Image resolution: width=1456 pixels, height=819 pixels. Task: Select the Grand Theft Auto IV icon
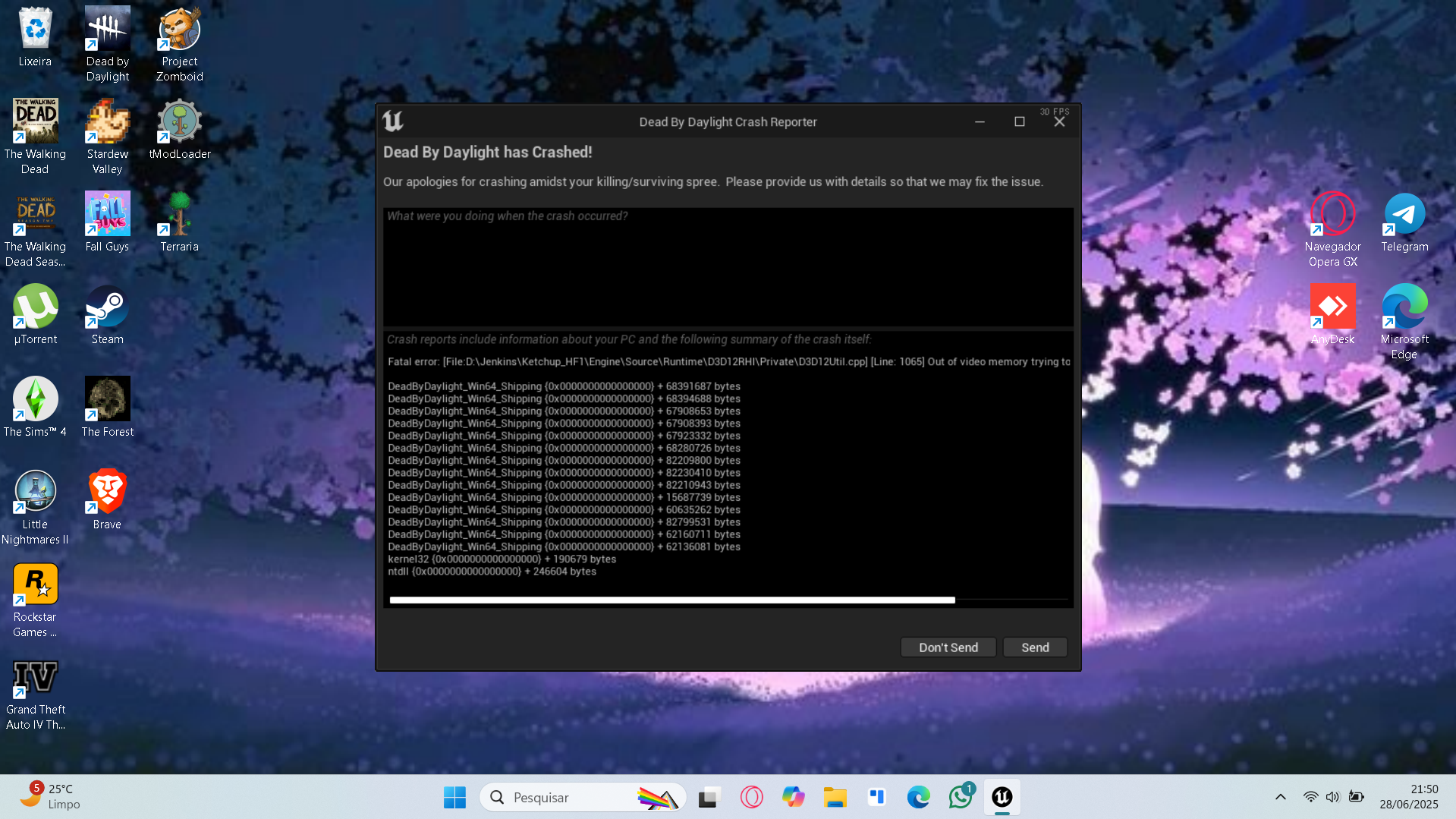[x=35, y=692]
